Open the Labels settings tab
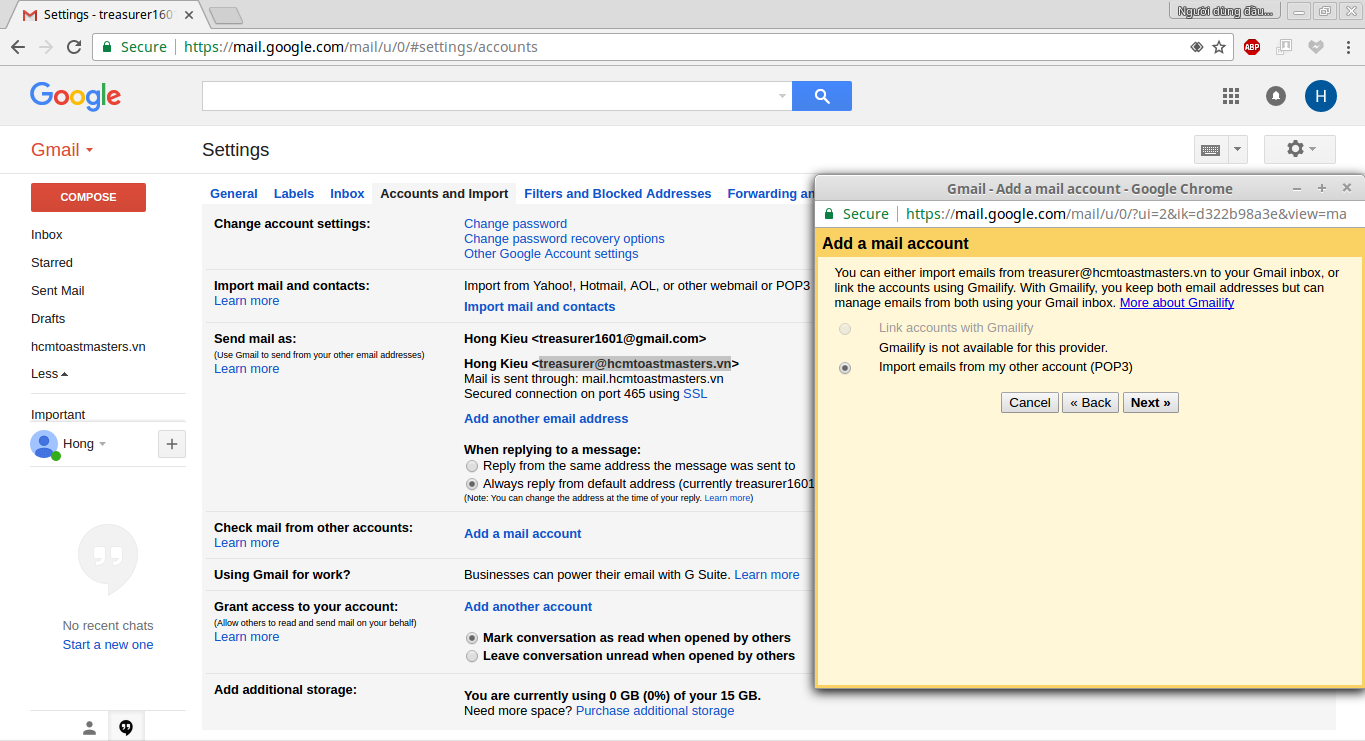Viewport: 1365px width, 741px height. point(294,194)
